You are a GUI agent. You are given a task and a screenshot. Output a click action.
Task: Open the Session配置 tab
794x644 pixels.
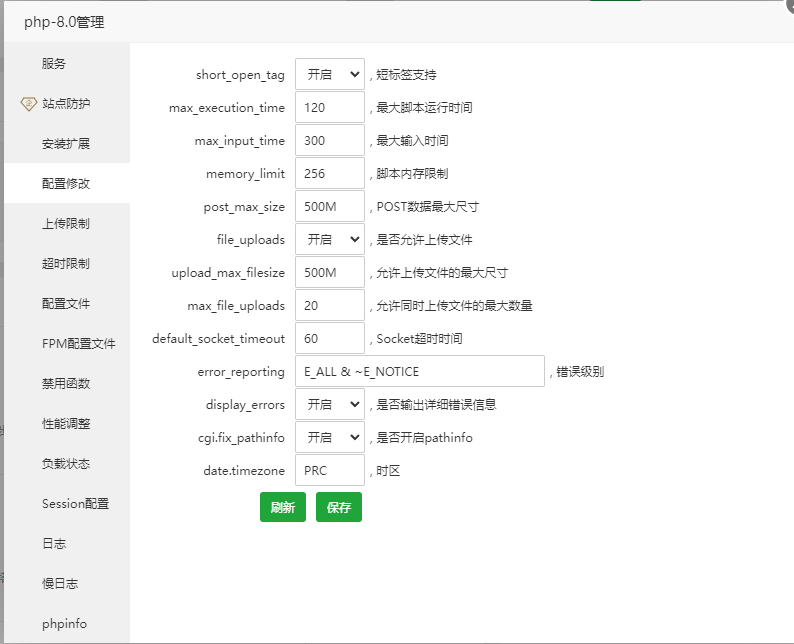[75, 504]
